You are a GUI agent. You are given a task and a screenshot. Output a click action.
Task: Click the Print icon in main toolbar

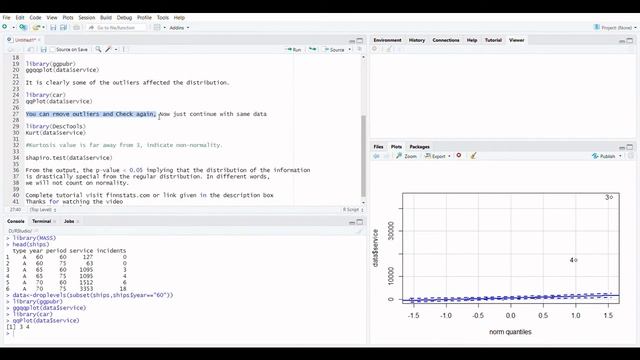pyautogui.click(x=76, y=27)
